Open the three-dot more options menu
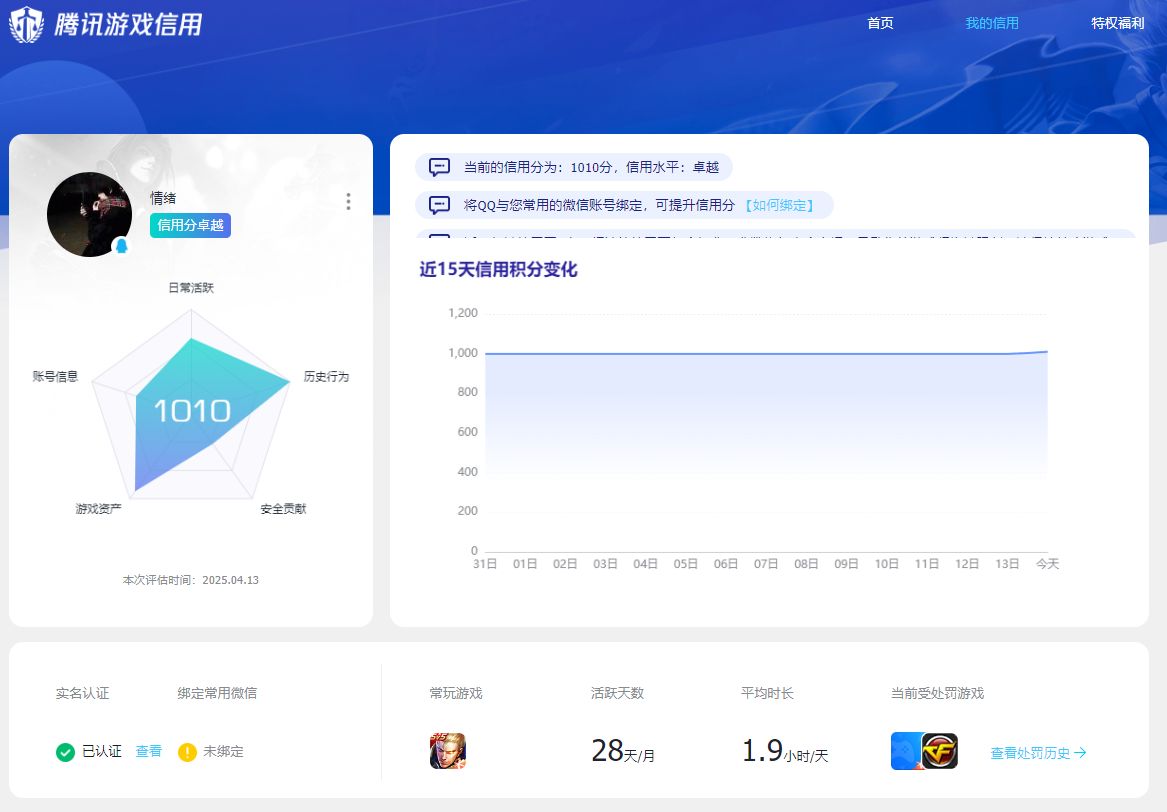Image resolution: width=1167 pixels, height=812 pixels. [348, 202]
